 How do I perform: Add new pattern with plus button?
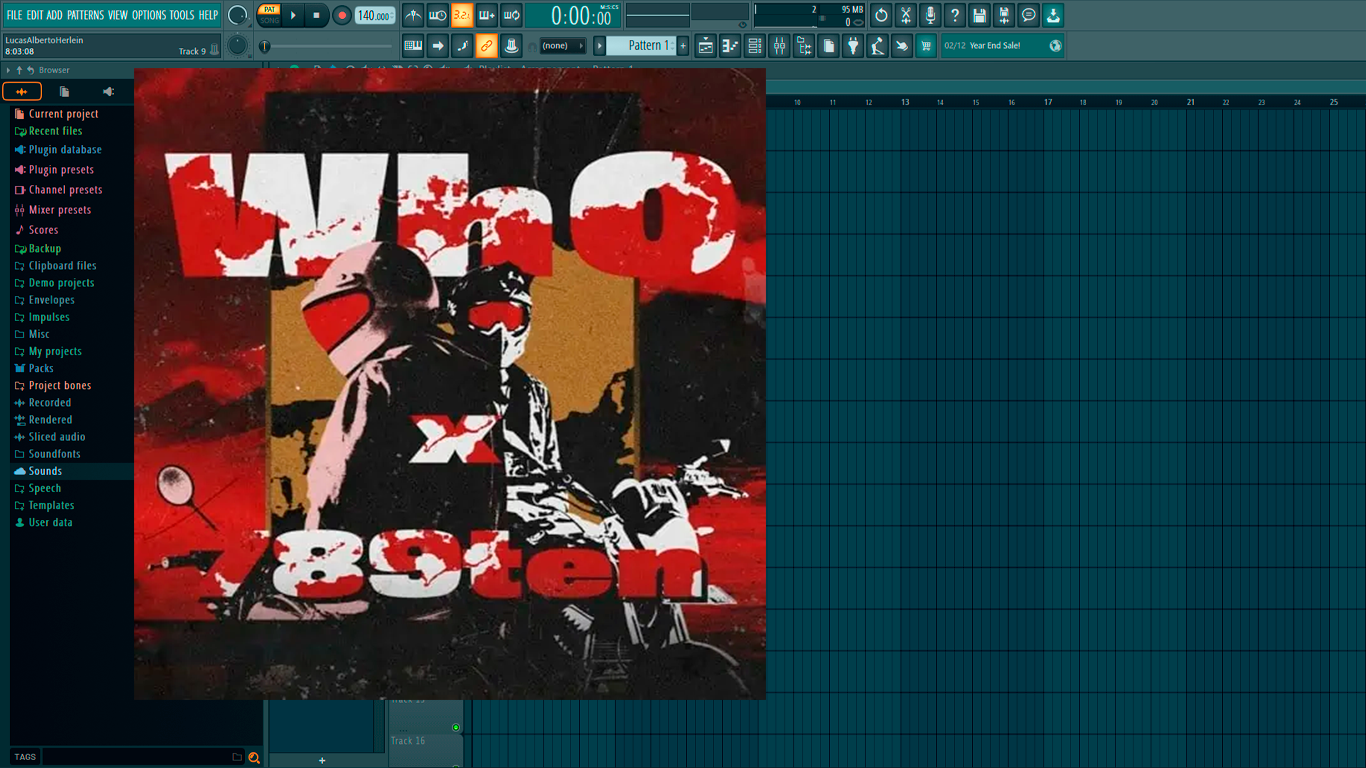683,46
